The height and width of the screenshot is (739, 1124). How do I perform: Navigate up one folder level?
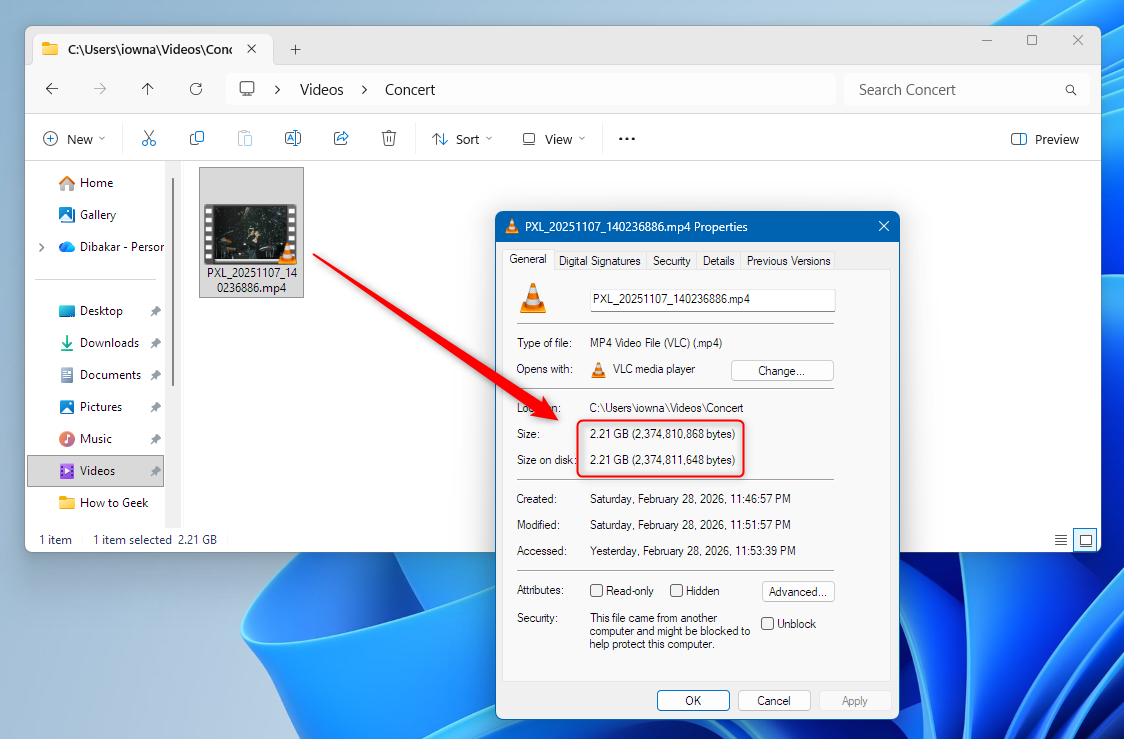(147, 89)
